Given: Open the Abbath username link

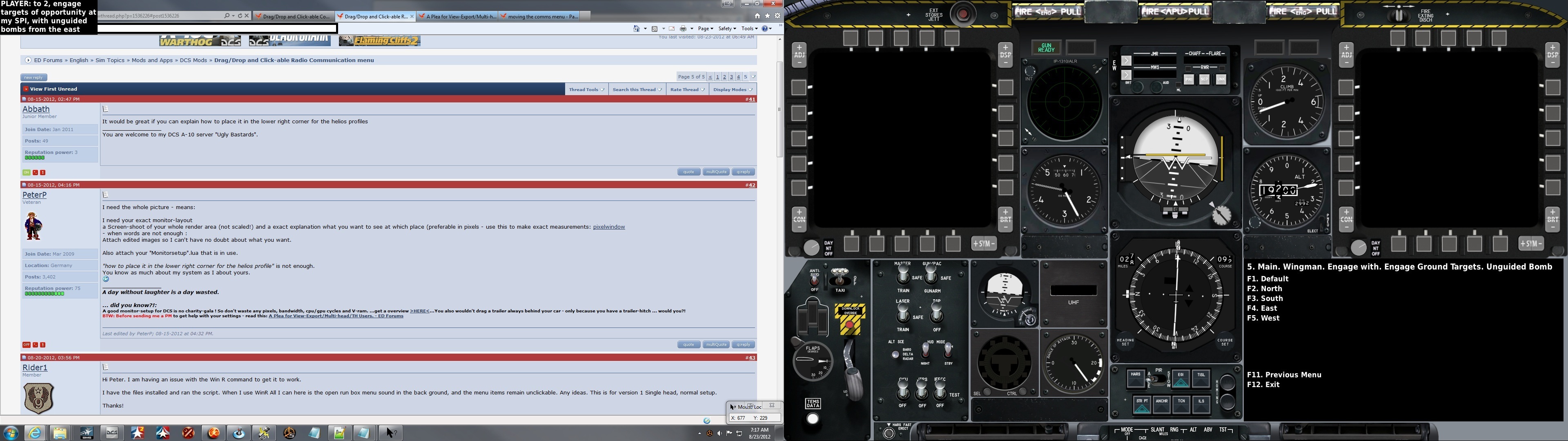Looking at the screenshot, I should point(36,109).
